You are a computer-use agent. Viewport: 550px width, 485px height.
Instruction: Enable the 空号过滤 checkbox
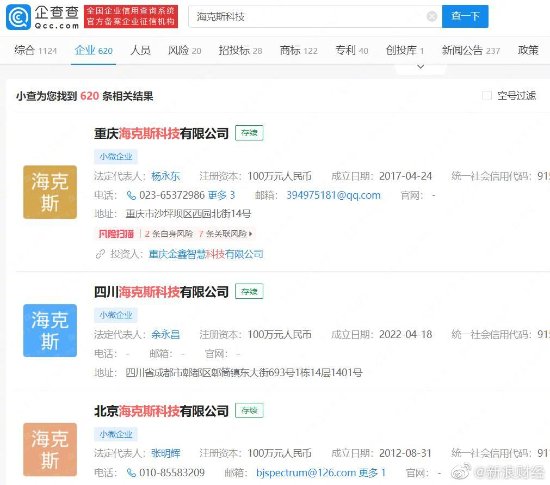(x=487, y=95)
